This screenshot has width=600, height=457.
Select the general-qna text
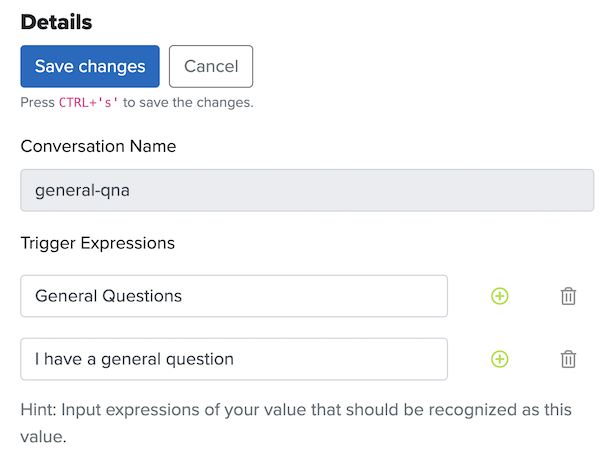(x=80, y=190)
